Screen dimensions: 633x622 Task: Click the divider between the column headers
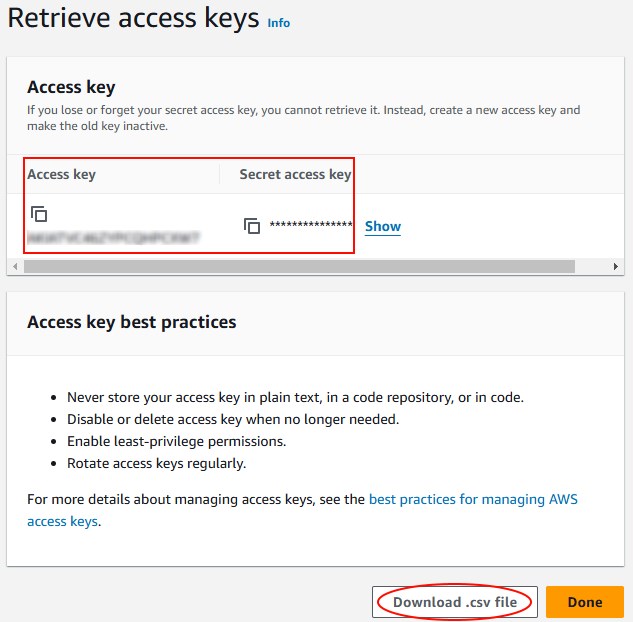pos(220,174)
